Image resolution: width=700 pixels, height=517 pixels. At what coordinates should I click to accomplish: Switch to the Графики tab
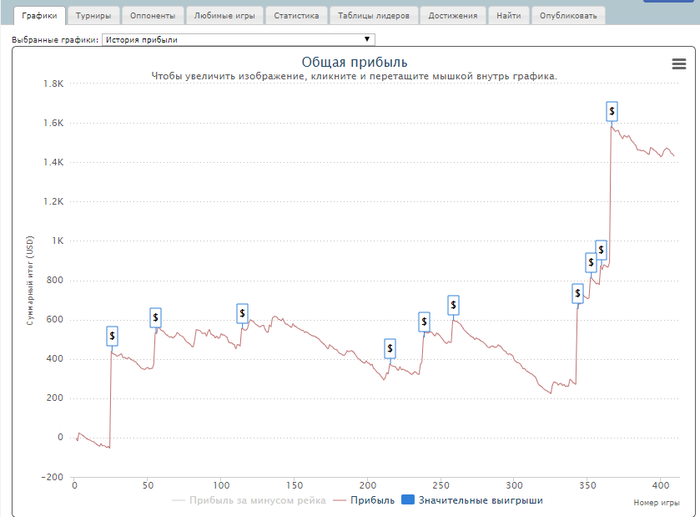click(39, 16)
